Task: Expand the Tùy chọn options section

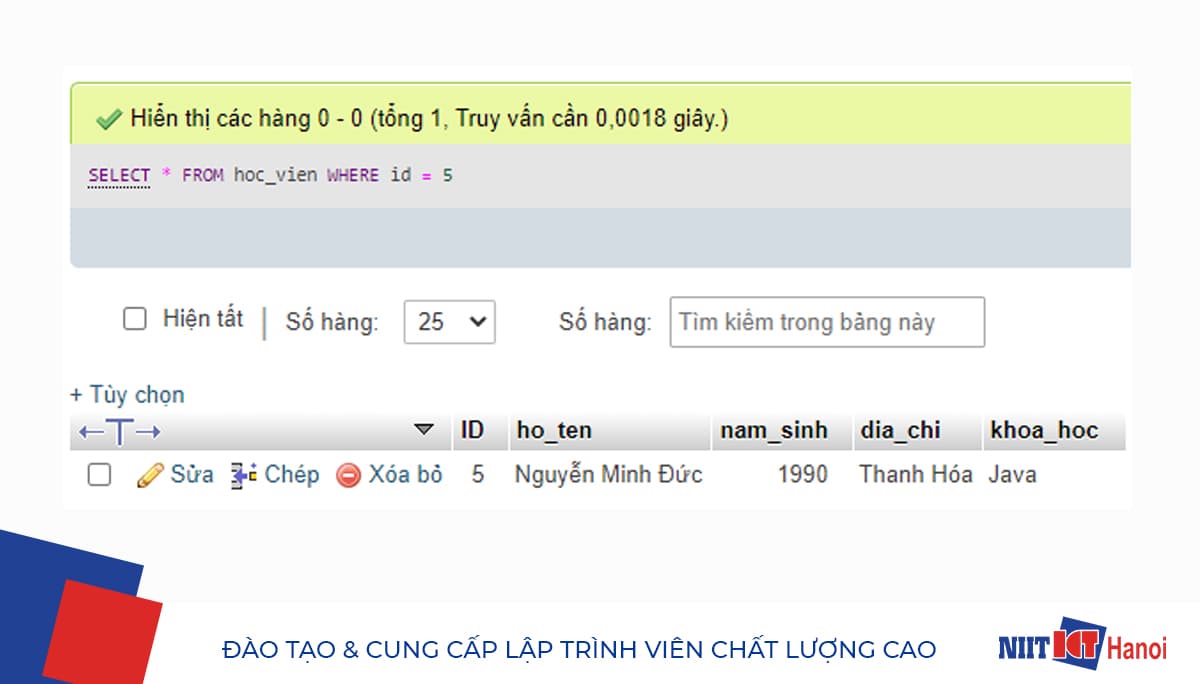Action: point(126,395)
